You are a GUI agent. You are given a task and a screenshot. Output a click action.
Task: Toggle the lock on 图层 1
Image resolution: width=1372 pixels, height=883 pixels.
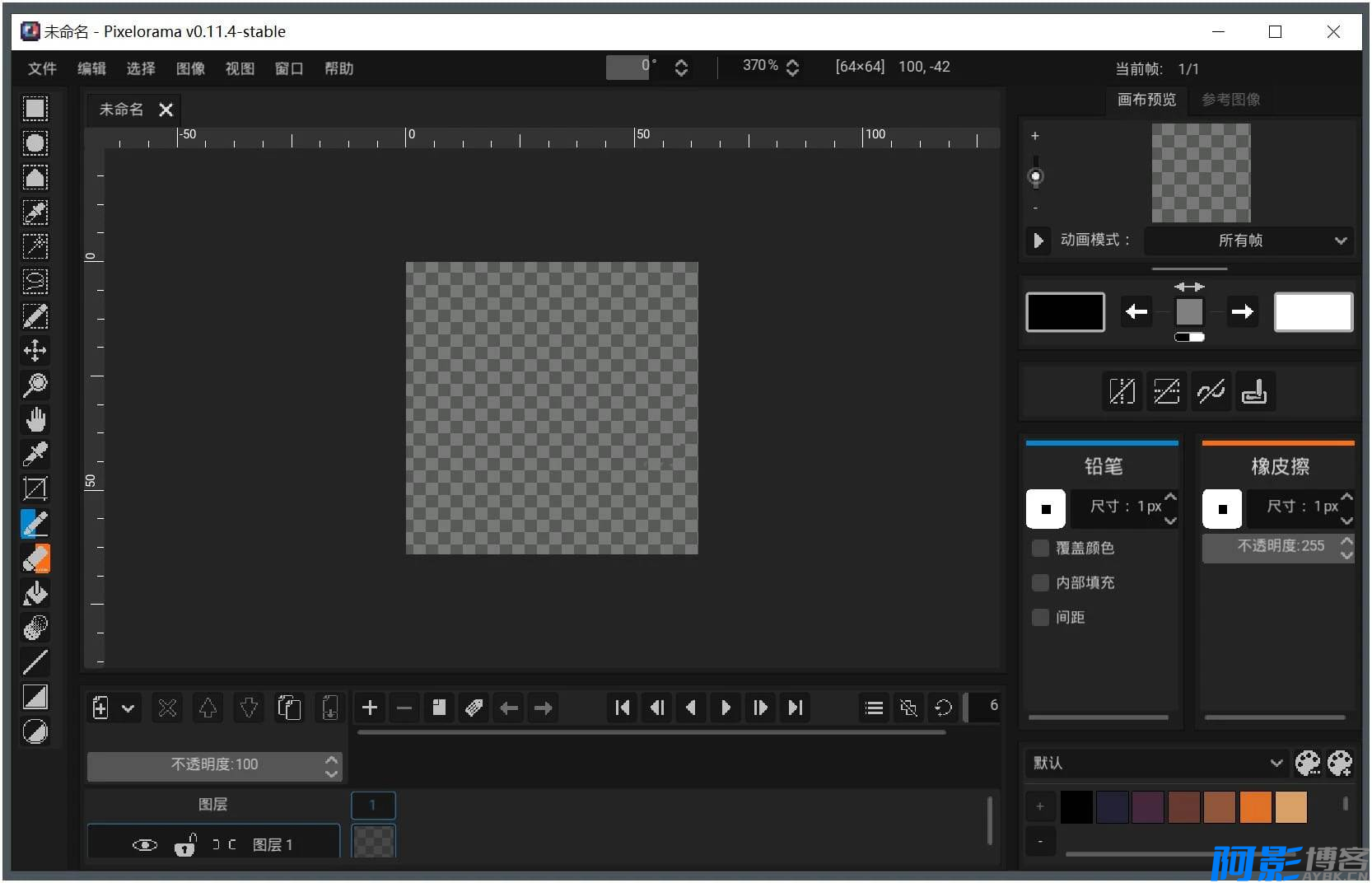[x=185, y=845]
